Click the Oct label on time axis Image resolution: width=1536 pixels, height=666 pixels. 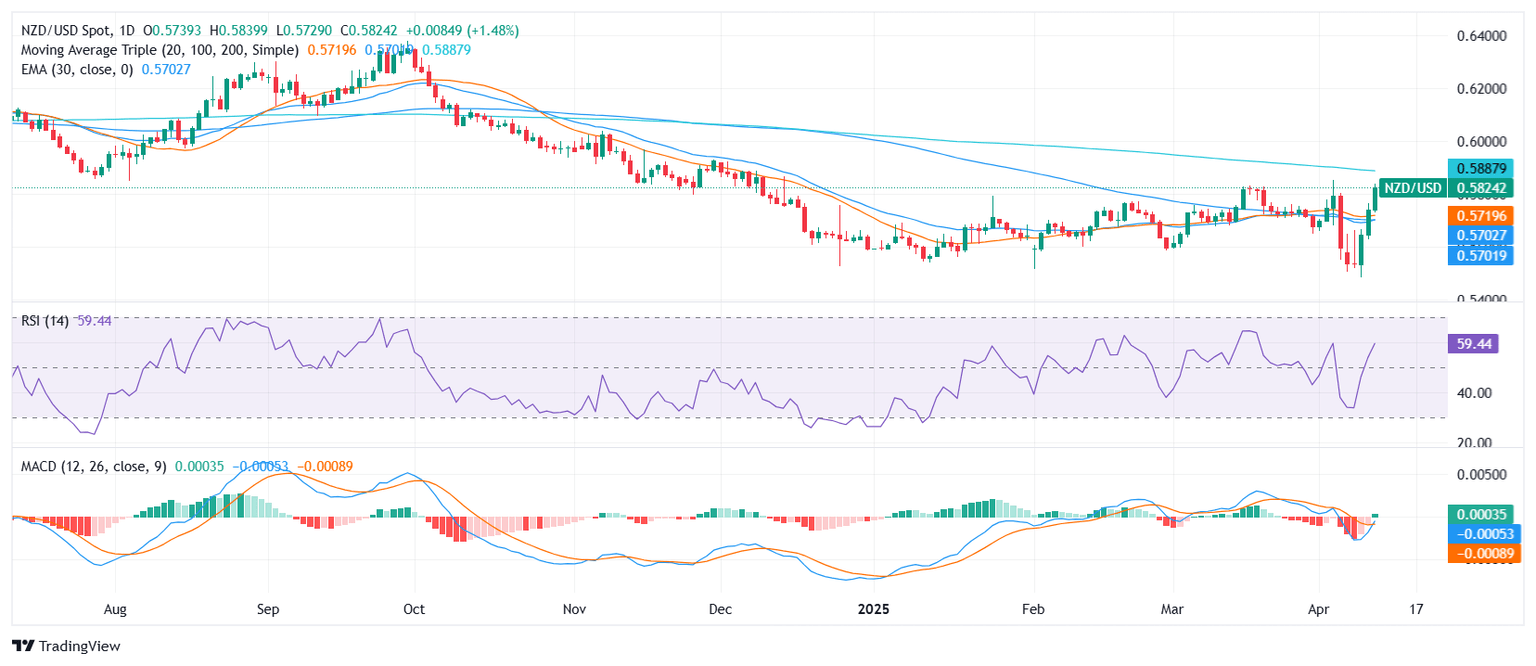point(414,607)
